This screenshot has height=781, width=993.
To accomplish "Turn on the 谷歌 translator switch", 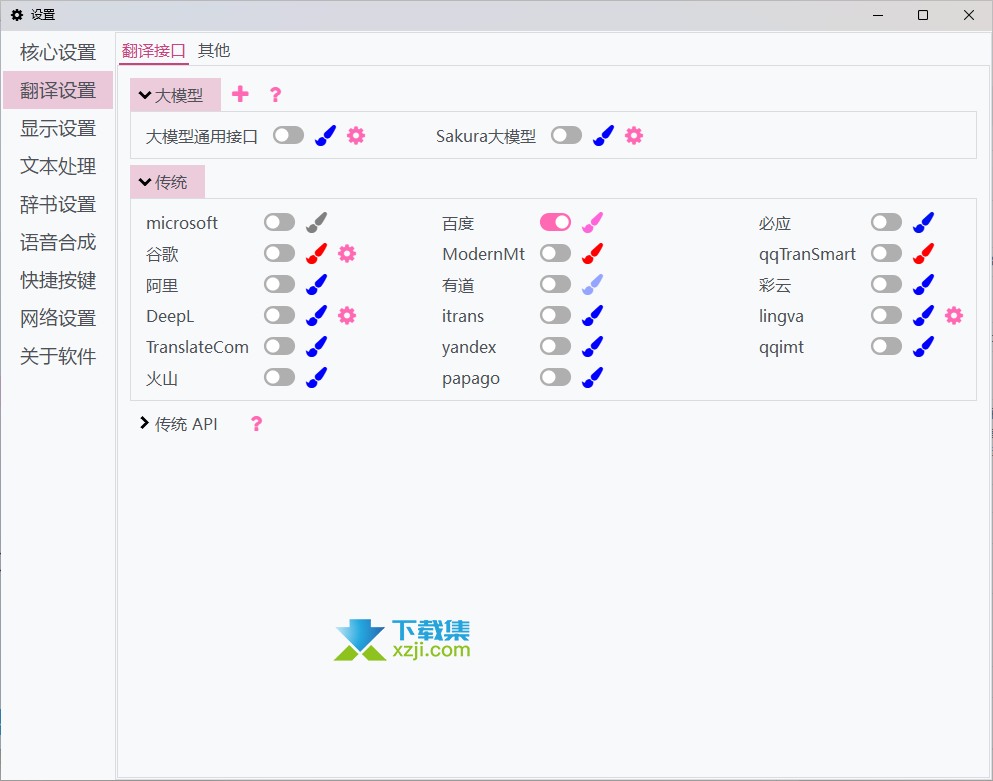I will pos(280,253).
